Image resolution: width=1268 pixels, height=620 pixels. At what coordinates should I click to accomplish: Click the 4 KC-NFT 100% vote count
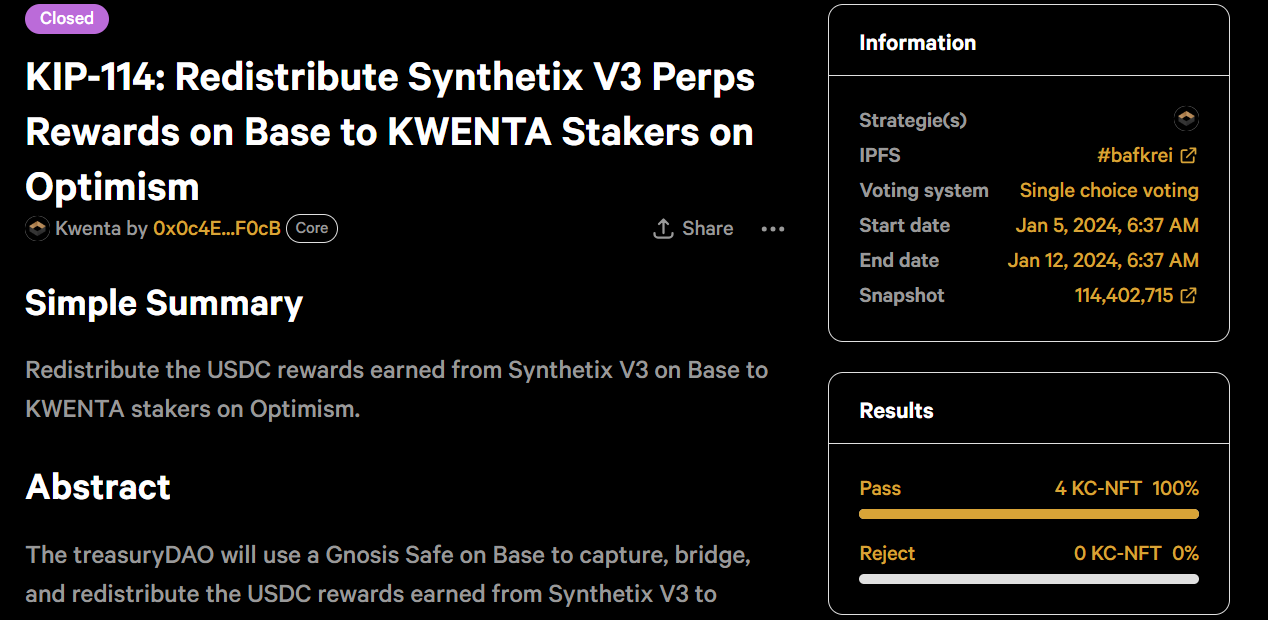click(x=1126, y=488)
